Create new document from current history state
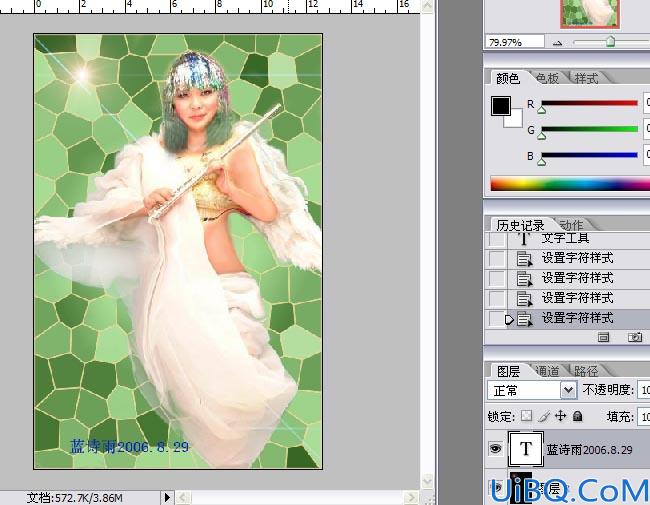The height and width of the screenshot is (505, 650). pyautogui.click(x=604, y=337)
